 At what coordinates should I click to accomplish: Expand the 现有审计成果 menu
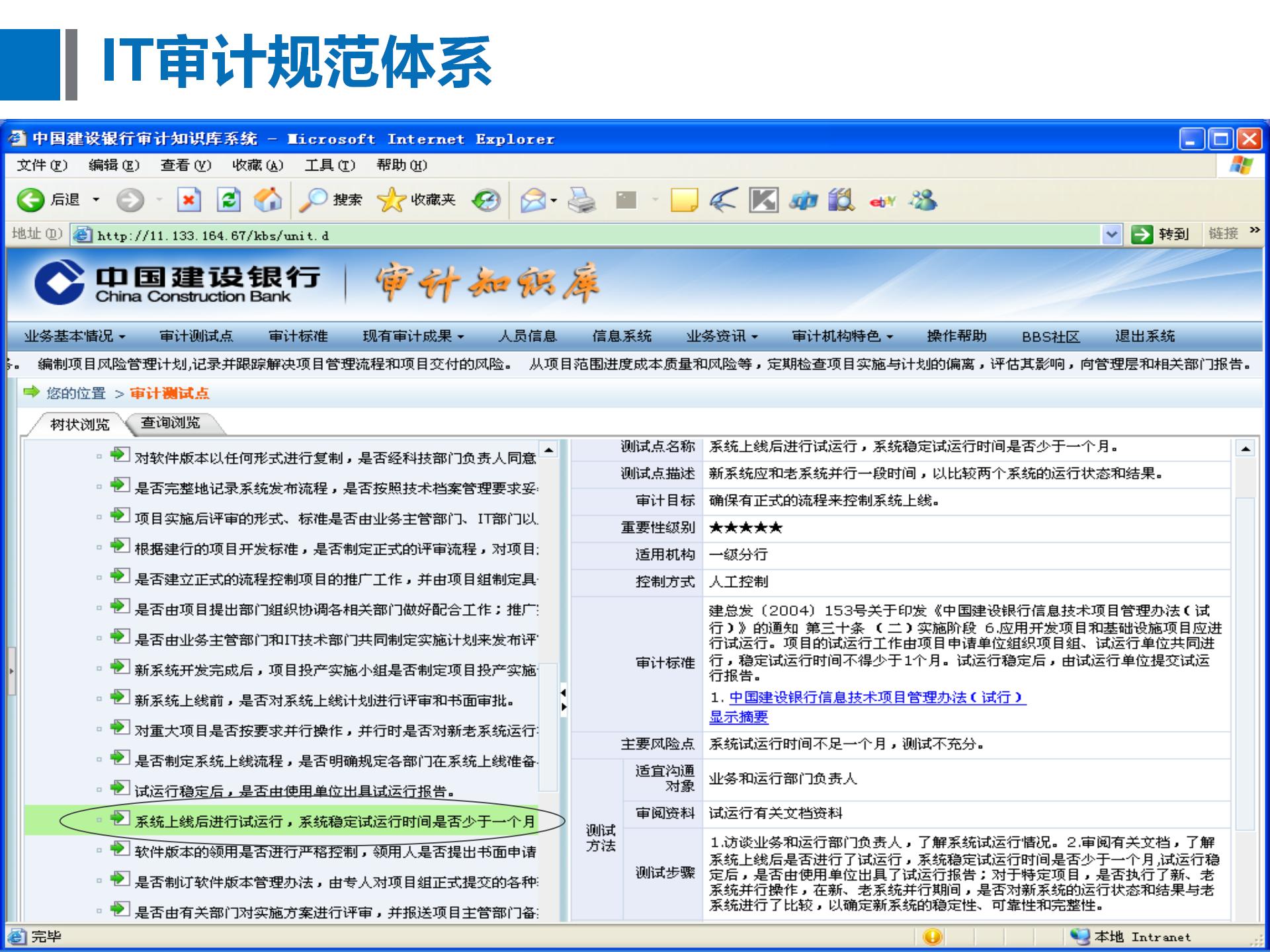(x=413, y=337)
